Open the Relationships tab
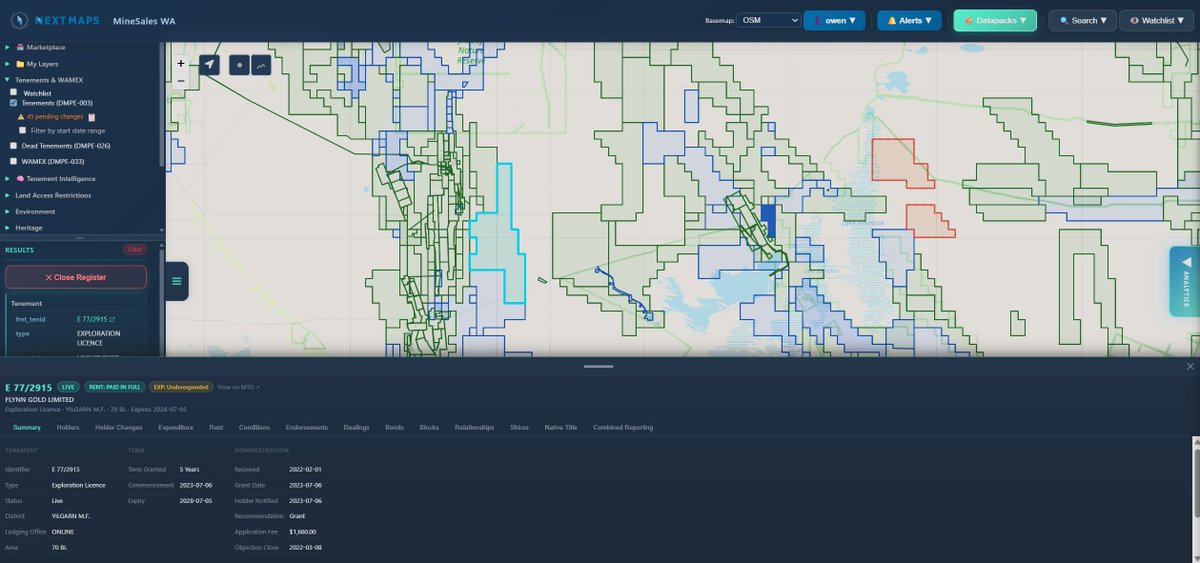 (x=474, y=427)
